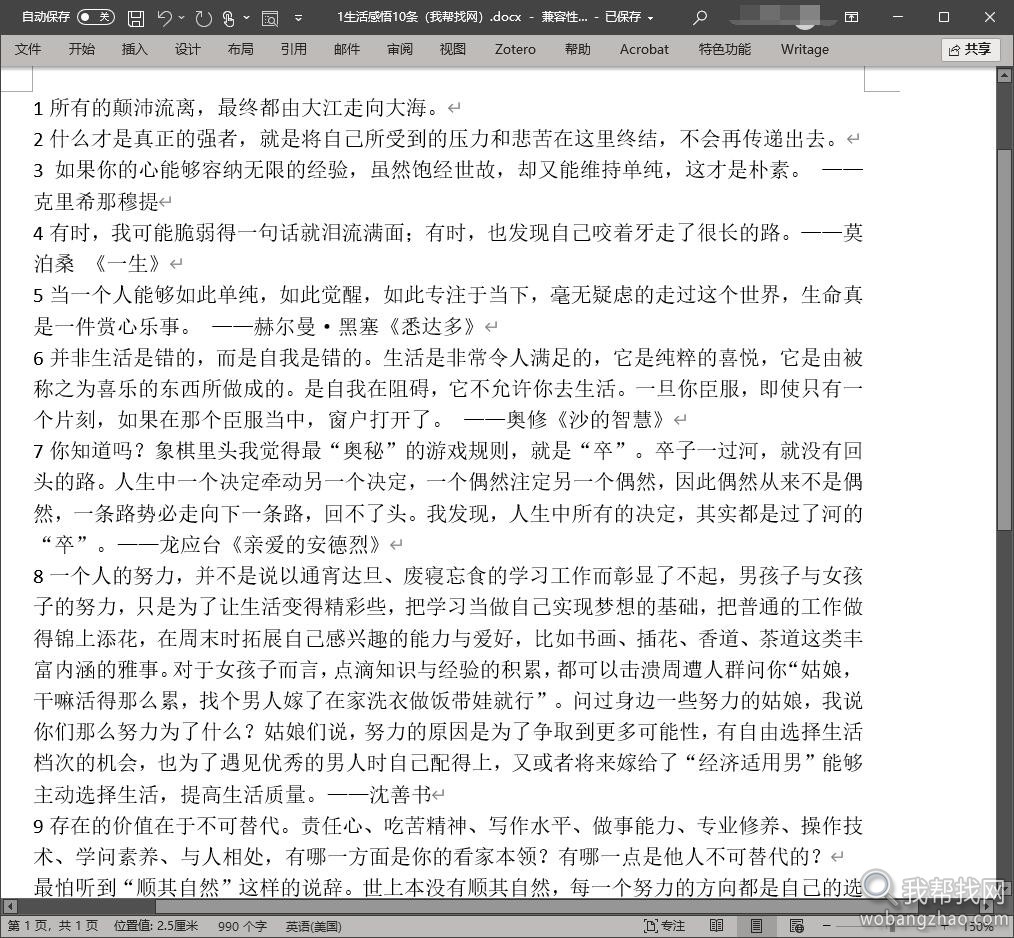Click the zoom out minus button
The height and width of the screenshot is (938, 1014).
(x=827, y=926)
